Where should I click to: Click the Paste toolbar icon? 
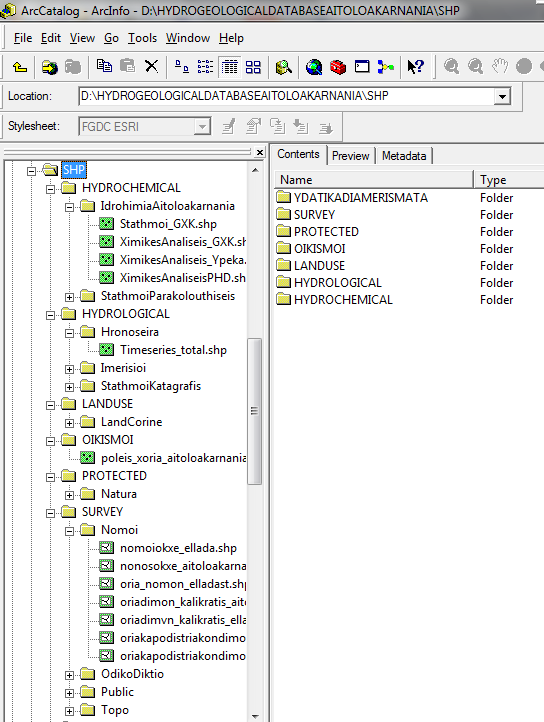point(128,66)
